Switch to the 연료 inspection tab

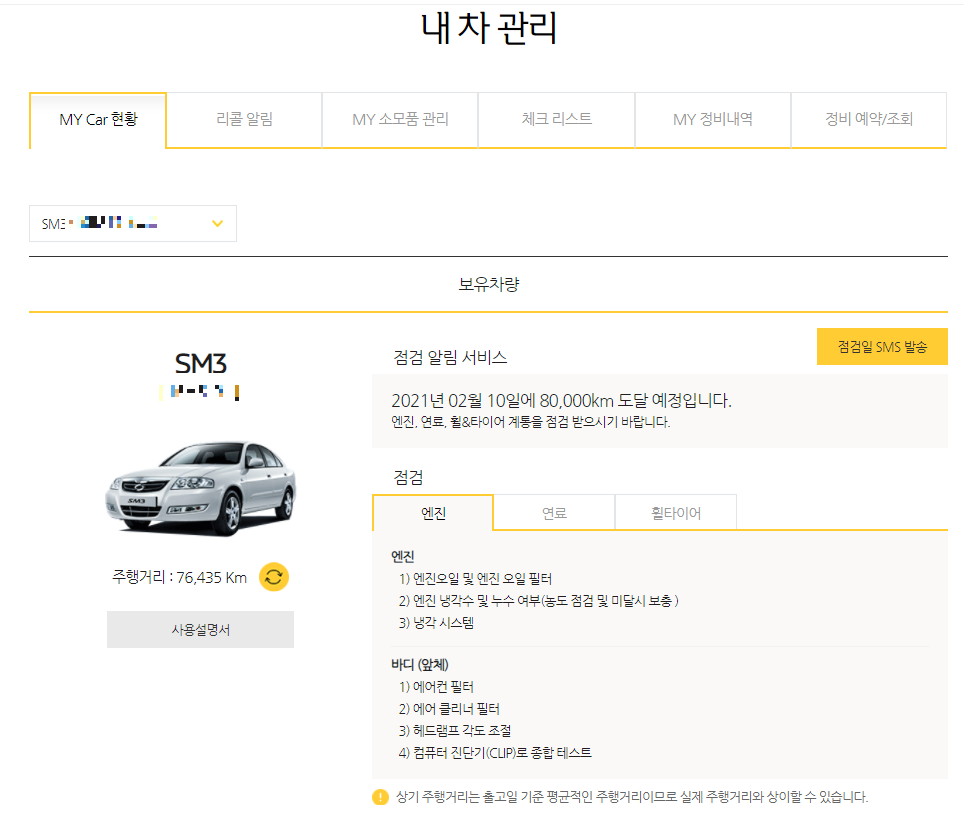click(554, 513)
